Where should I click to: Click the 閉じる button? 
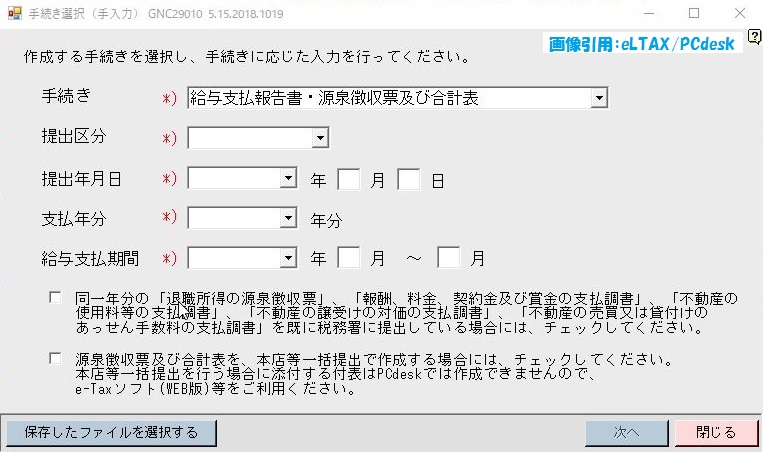716,433
